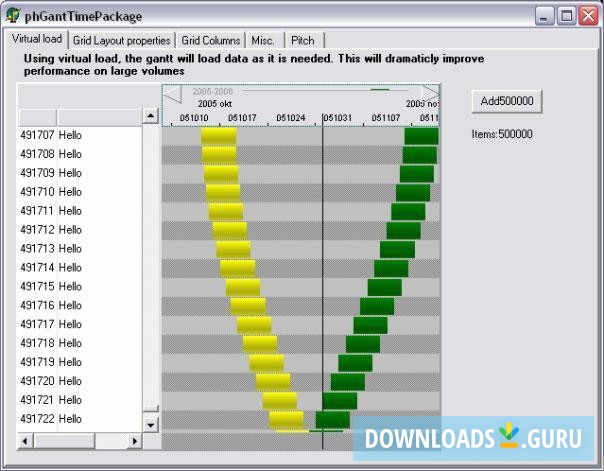604x471 pixels.
Task: Click the 051031 date label in timeline header
Action: pyautogui.click(x=338, y=118)
